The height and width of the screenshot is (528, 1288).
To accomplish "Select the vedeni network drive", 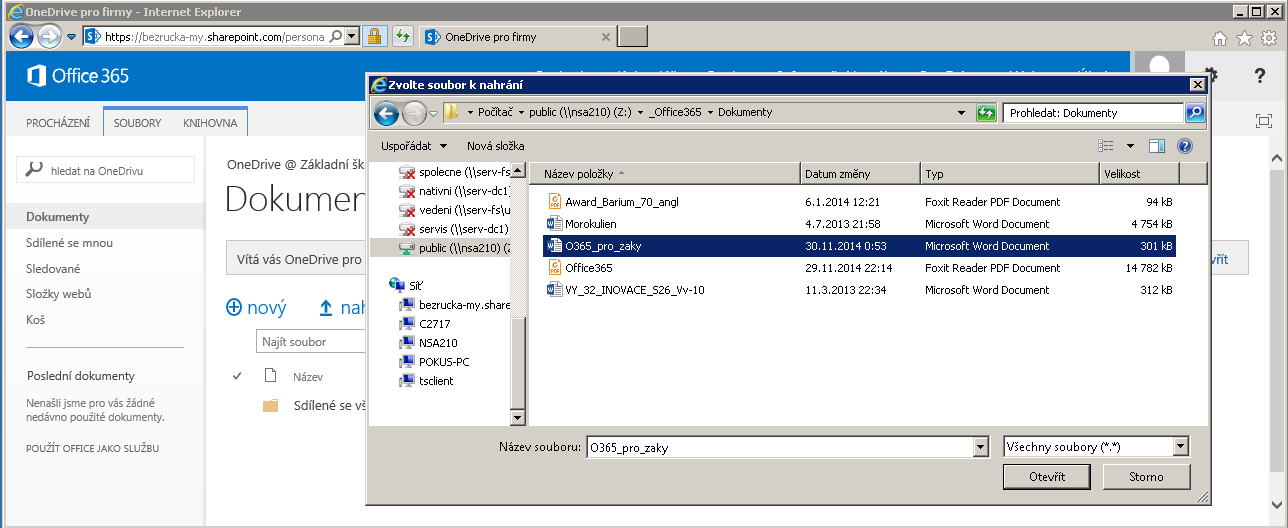I will pos(455,210).
